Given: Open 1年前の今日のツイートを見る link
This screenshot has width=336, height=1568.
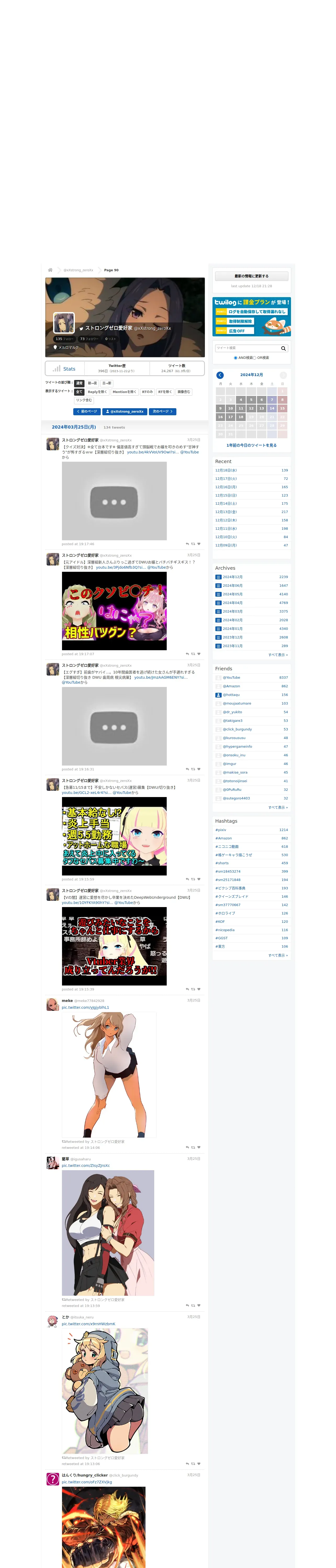Looking at the screenshot, I should click(x=251, y=446).
